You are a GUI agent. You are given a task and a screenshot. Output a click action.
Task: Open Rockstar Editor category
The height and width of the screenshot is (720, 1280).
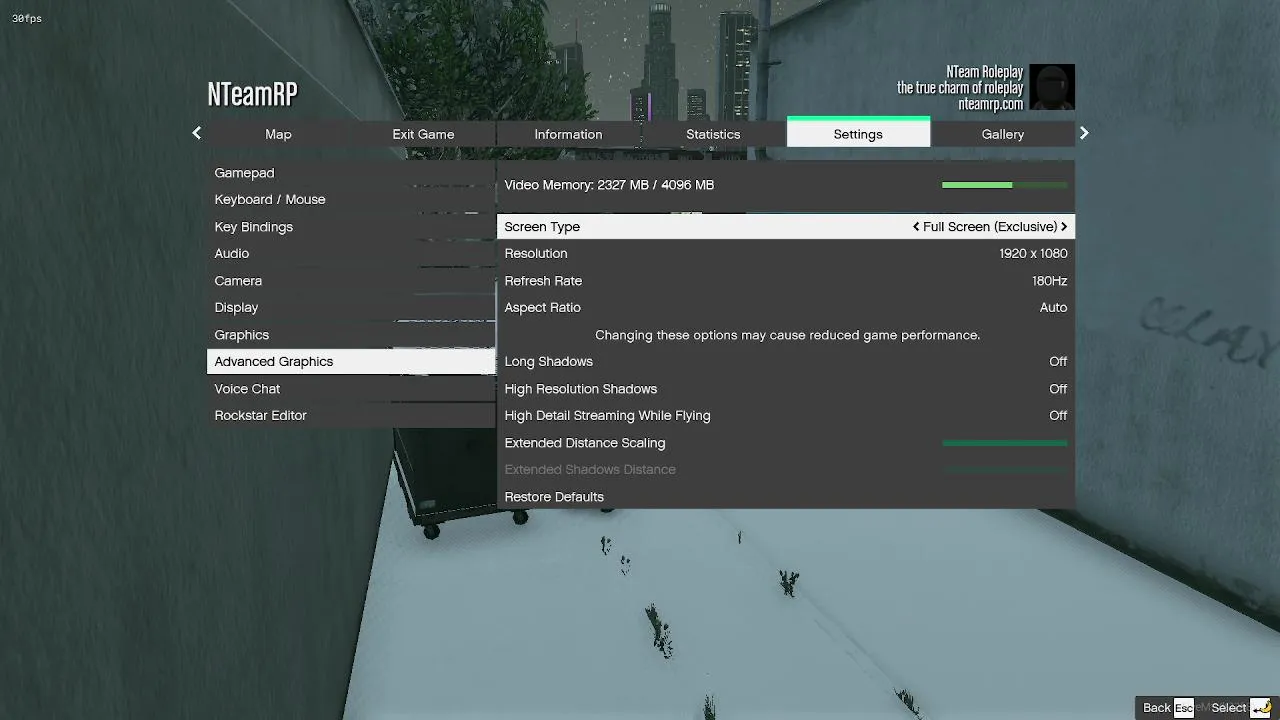(x=351, y=416)
